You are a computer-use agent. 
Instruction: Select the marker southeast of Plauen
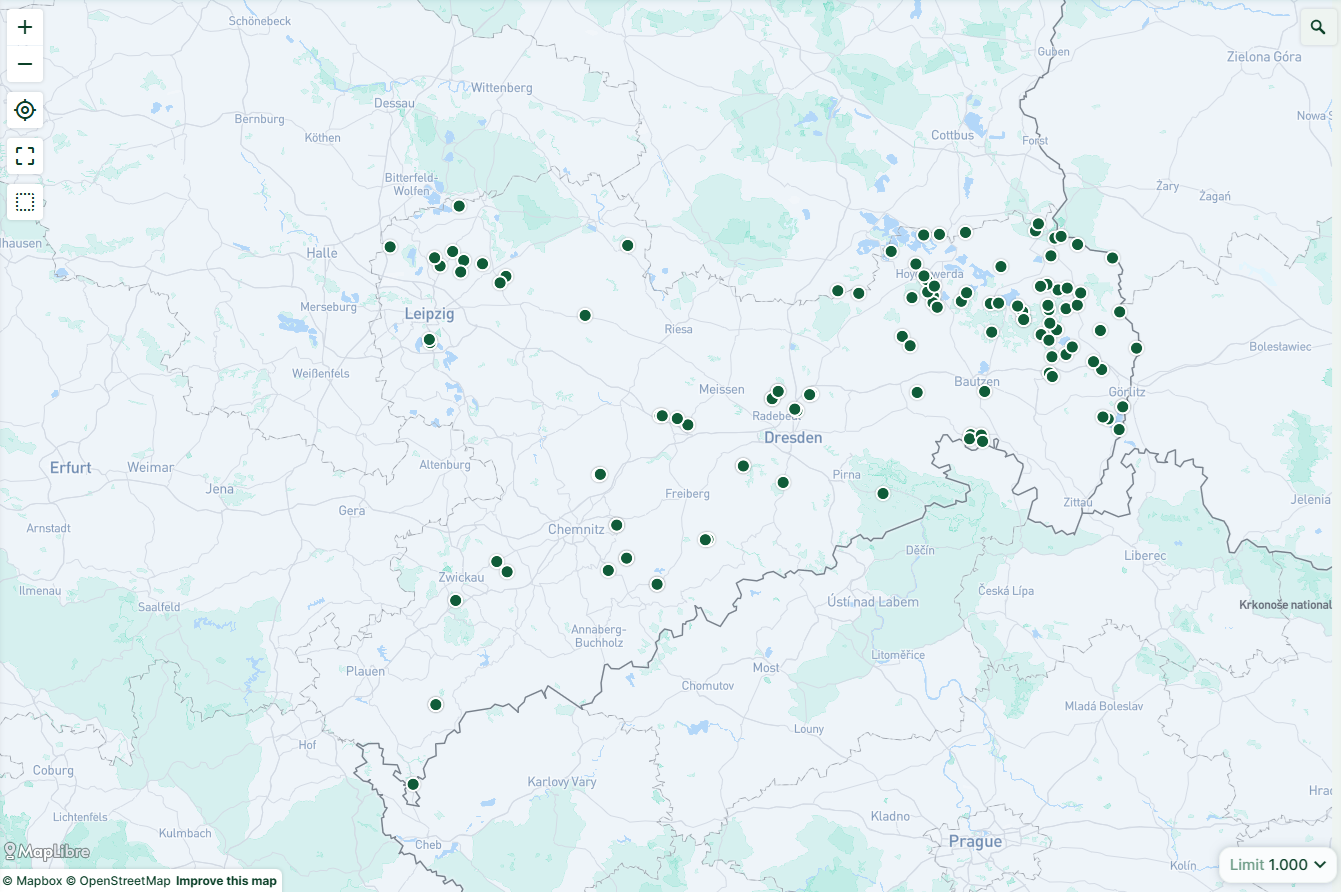[436, 705]
